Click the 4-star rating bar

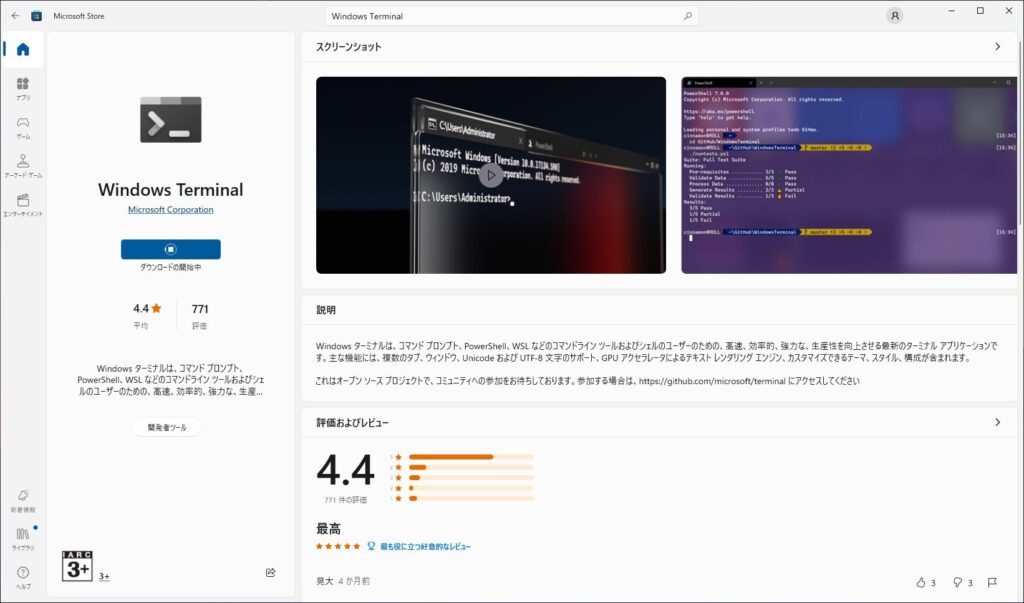pyautogui.click(x=471, y=467)
